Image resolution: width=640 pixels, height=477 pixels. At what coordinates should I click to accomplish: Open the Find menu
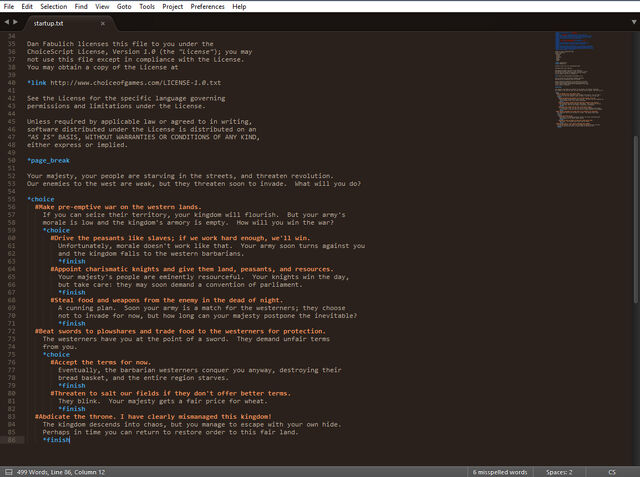pyautogui.click(x=81, y=7)
